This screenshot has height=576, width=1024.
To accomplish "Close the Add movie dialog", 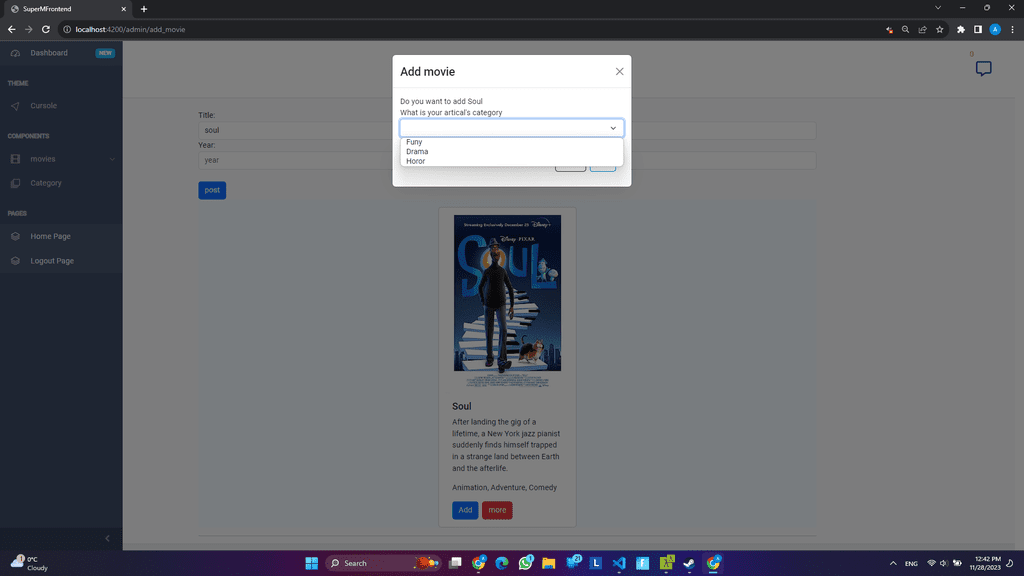I will 619,71.
